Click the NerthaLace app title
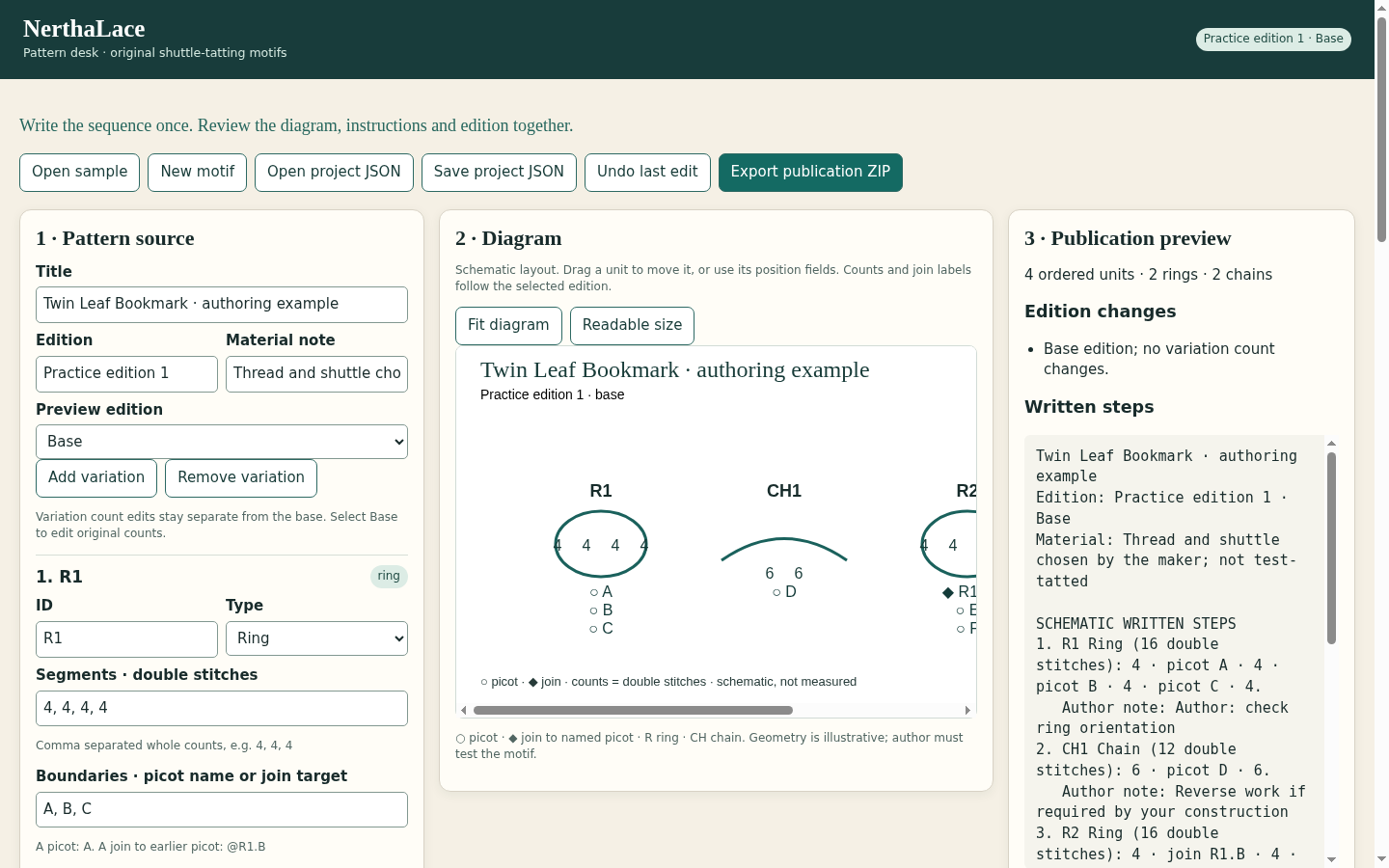Viewport: 1389px width, 868px height. 84,29
